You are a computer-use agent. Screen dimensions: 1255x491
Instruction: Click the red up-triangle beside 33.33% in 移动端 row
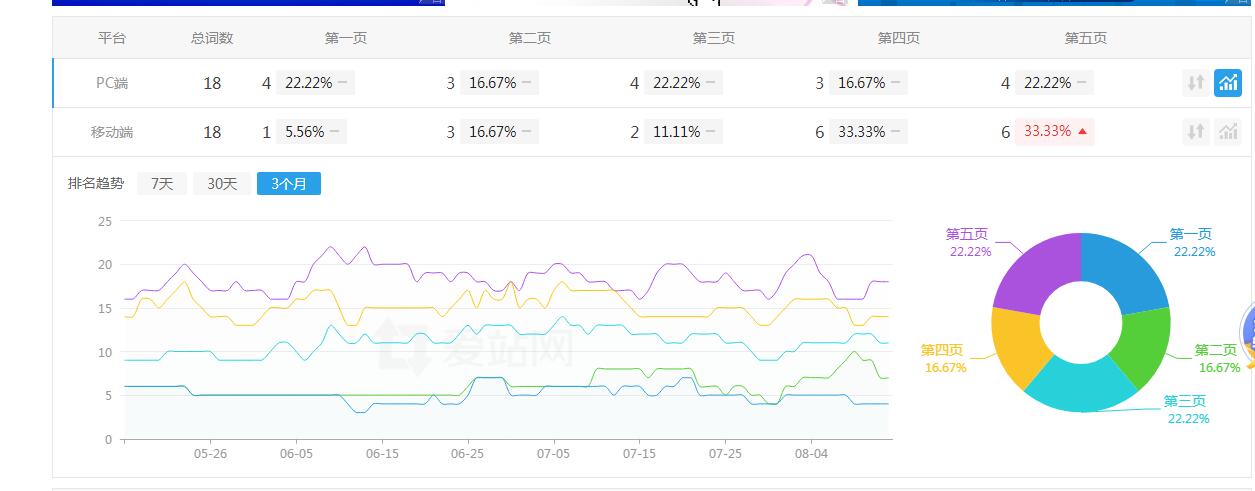coord(1081,132)
